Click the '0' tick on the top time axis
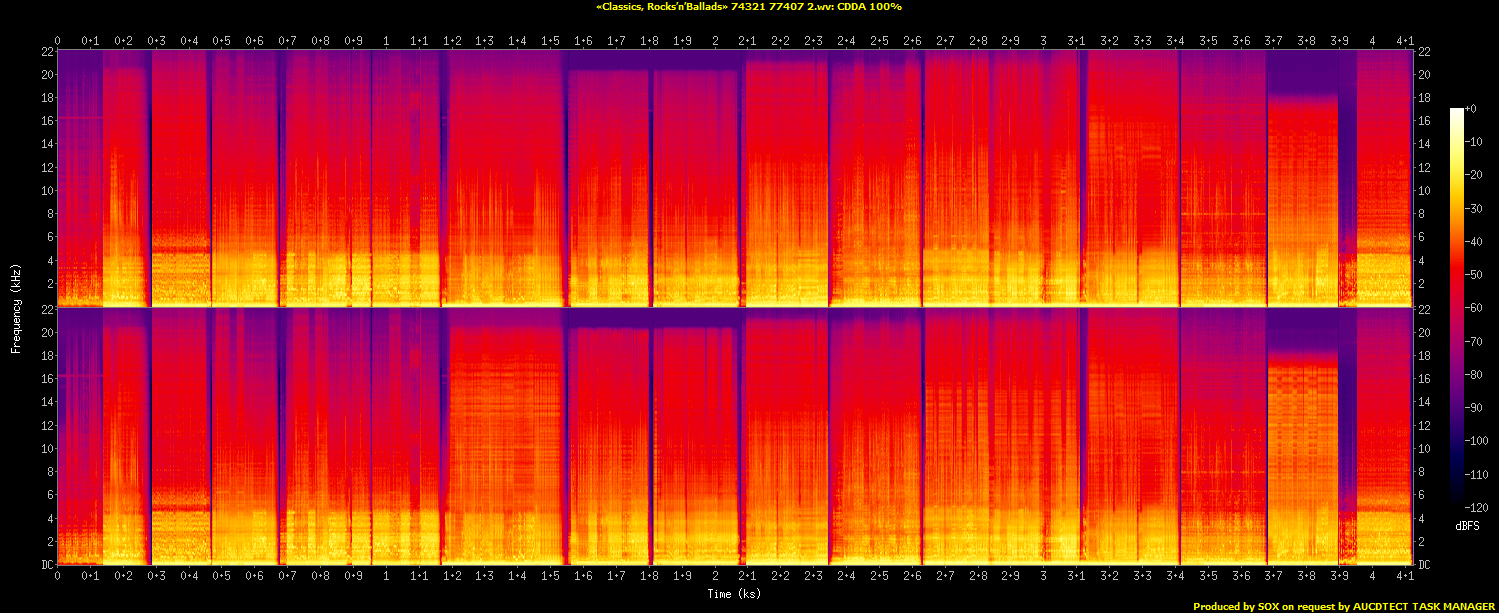1499x613 pixels. click(58, 41)
